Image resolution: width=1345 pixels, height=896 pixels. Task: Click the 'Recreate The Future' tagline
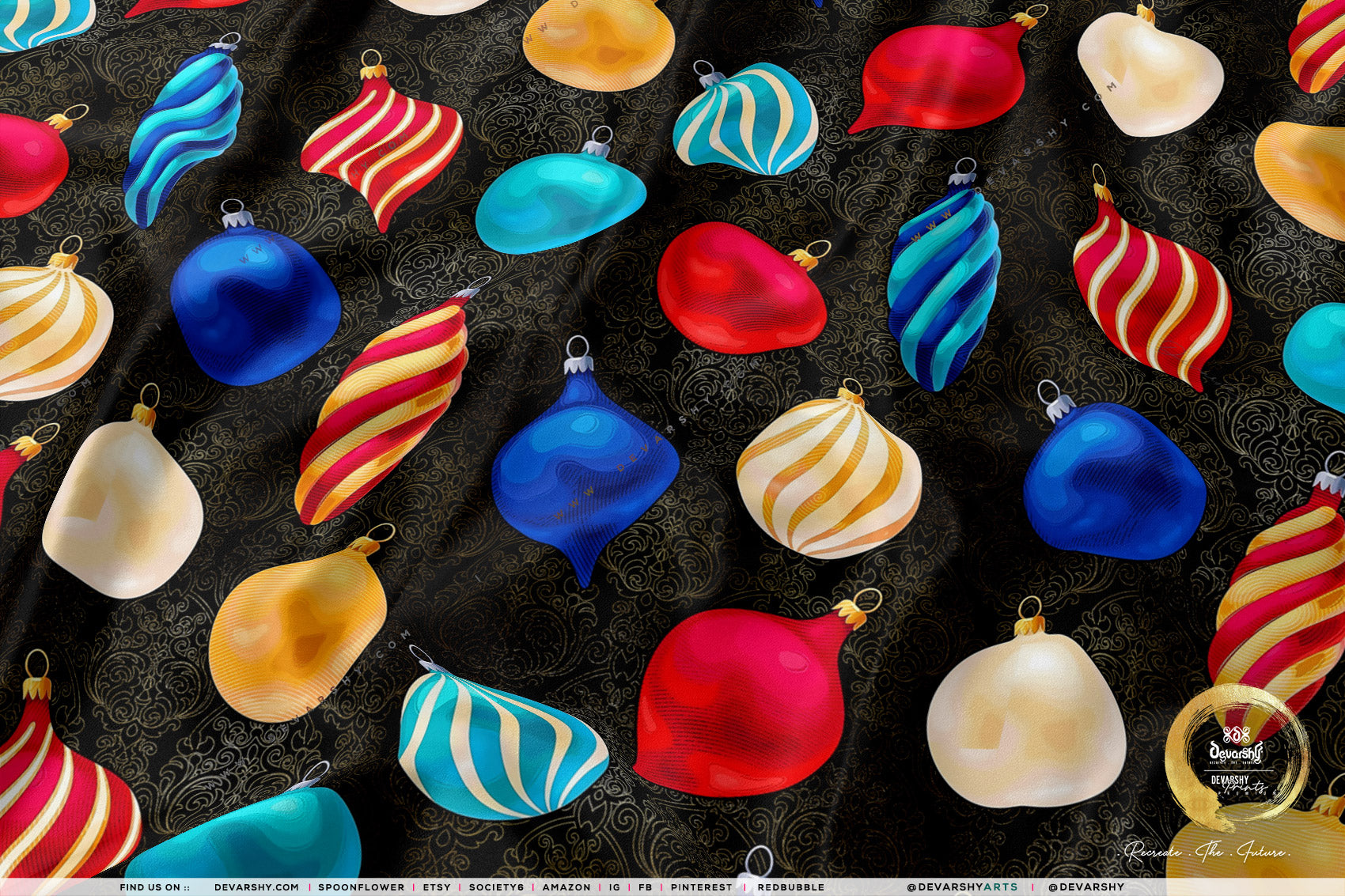pyautogui.click(x=1208, y=853)
